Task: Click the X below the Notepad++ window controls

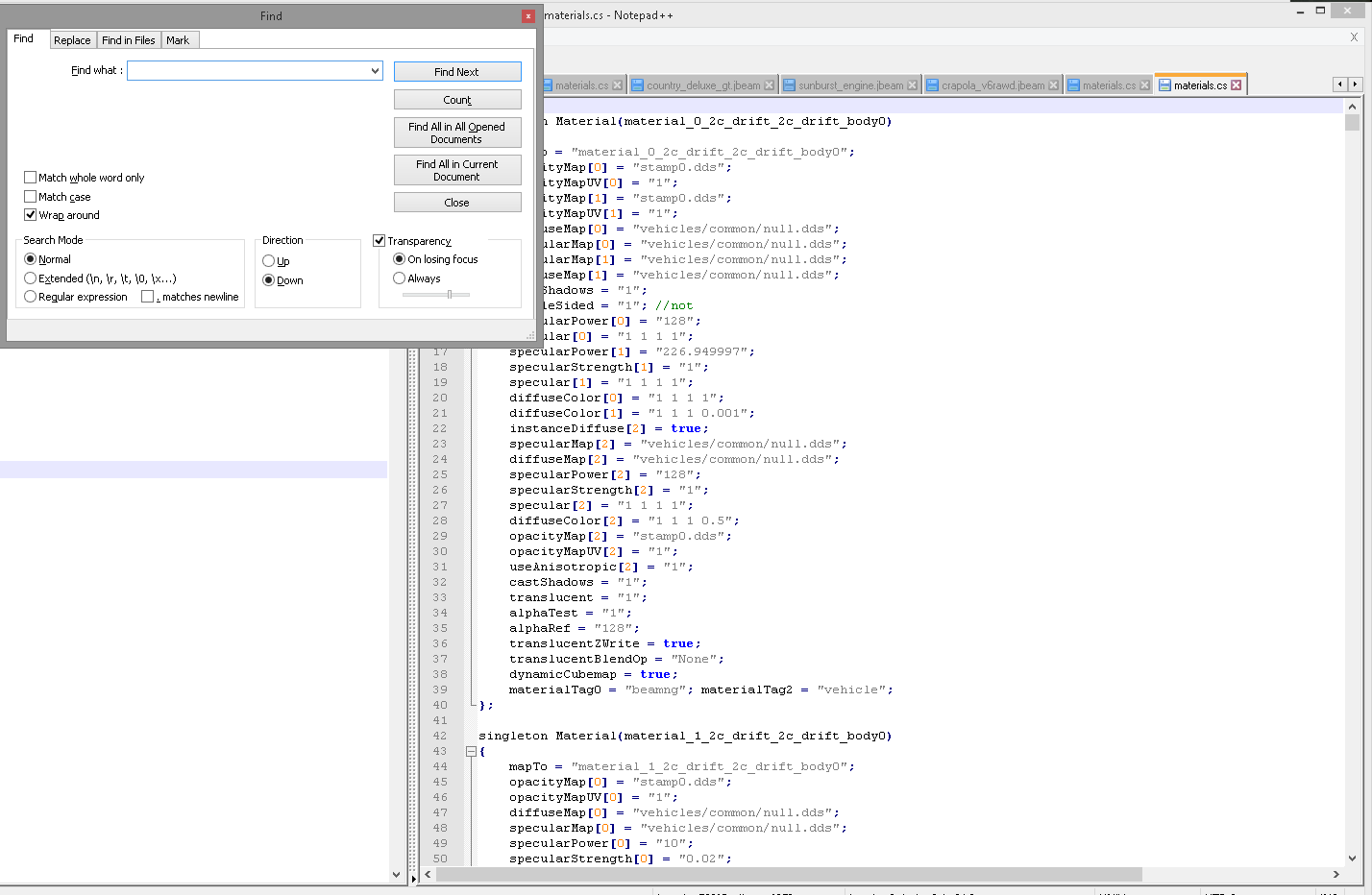Action: (1354, 37)
